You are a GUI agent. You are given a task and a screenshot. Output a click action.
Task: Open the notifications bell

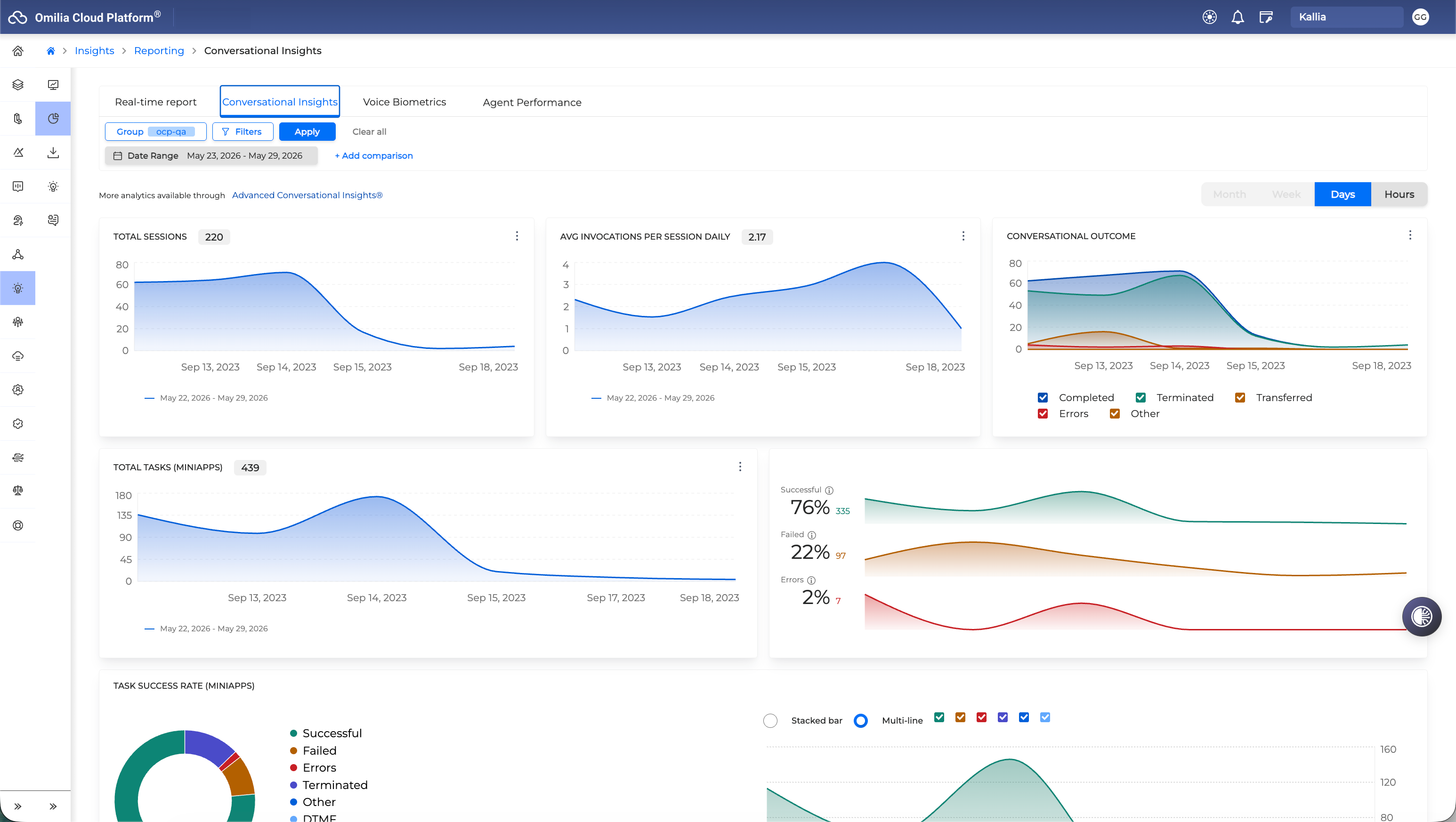(1238, 17)
